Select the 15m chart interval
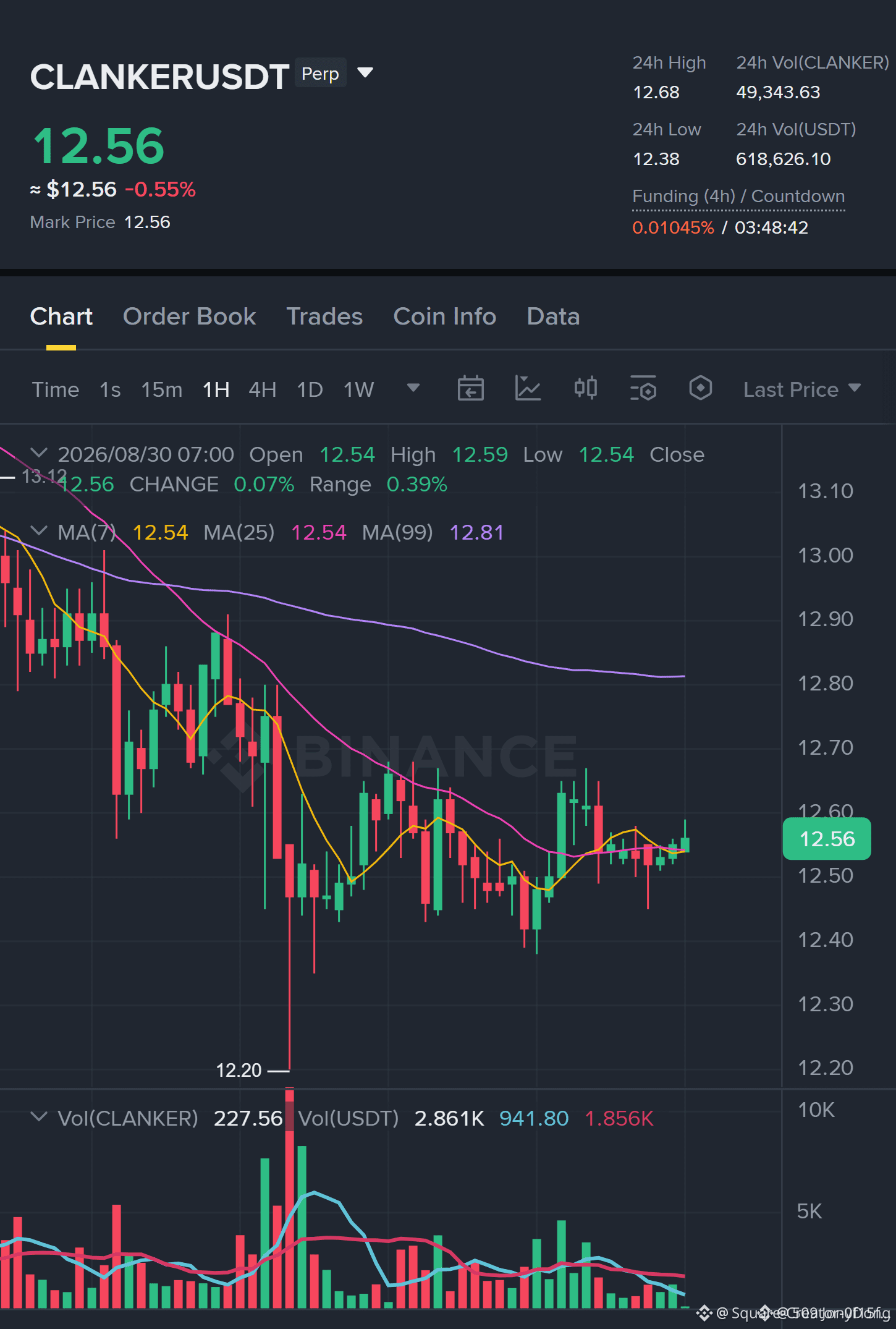The width and height of the screenshot is (896, 1329). tap(162, 389)
